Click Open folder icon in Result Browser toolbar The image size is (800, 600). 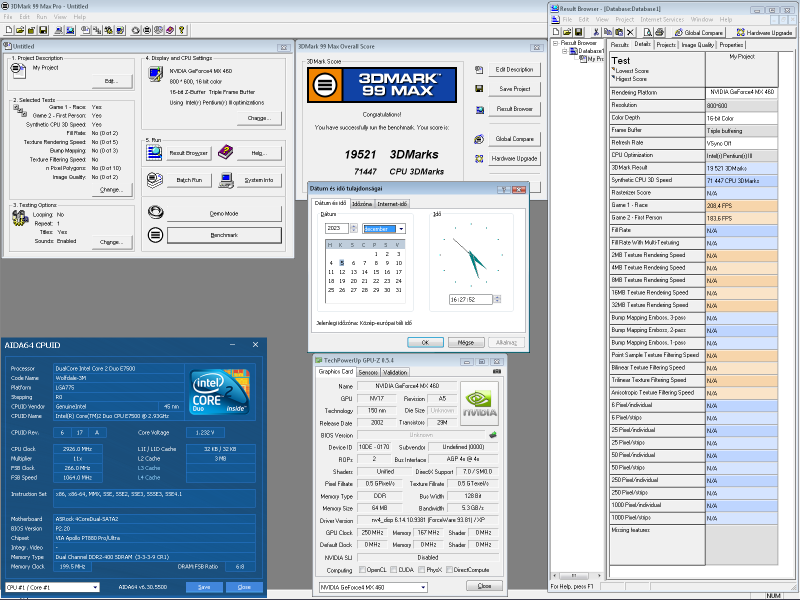(x=567, y=32)
